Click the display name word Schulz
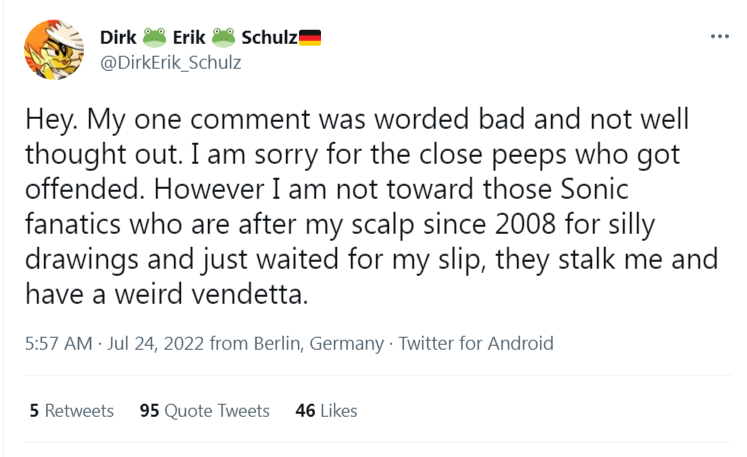Image resolution: width=747 pixels, height=457 pixels. [269, 37]
